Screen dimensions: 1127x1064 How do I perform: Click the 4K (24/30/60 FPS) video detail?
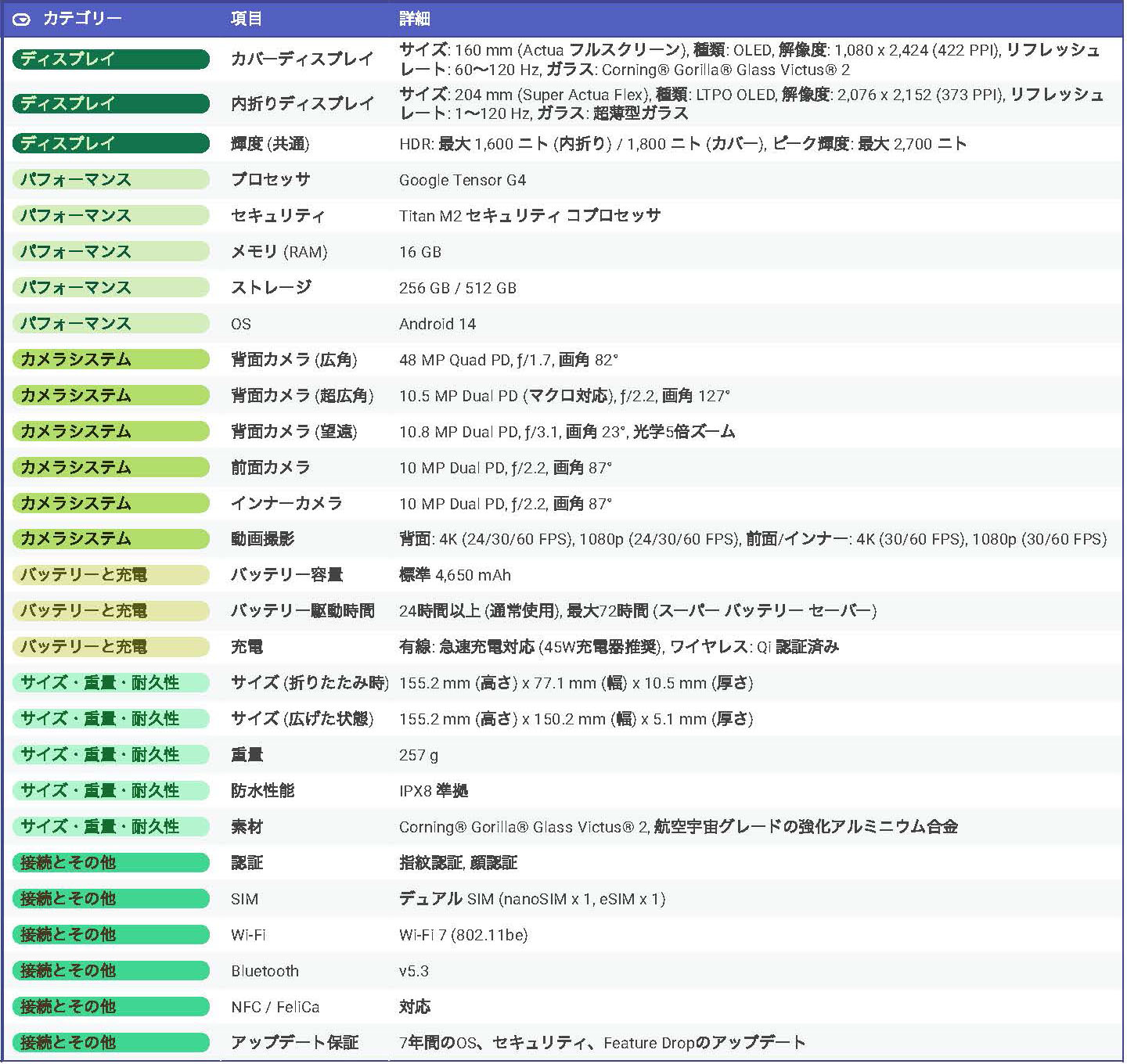coord(753,540)
